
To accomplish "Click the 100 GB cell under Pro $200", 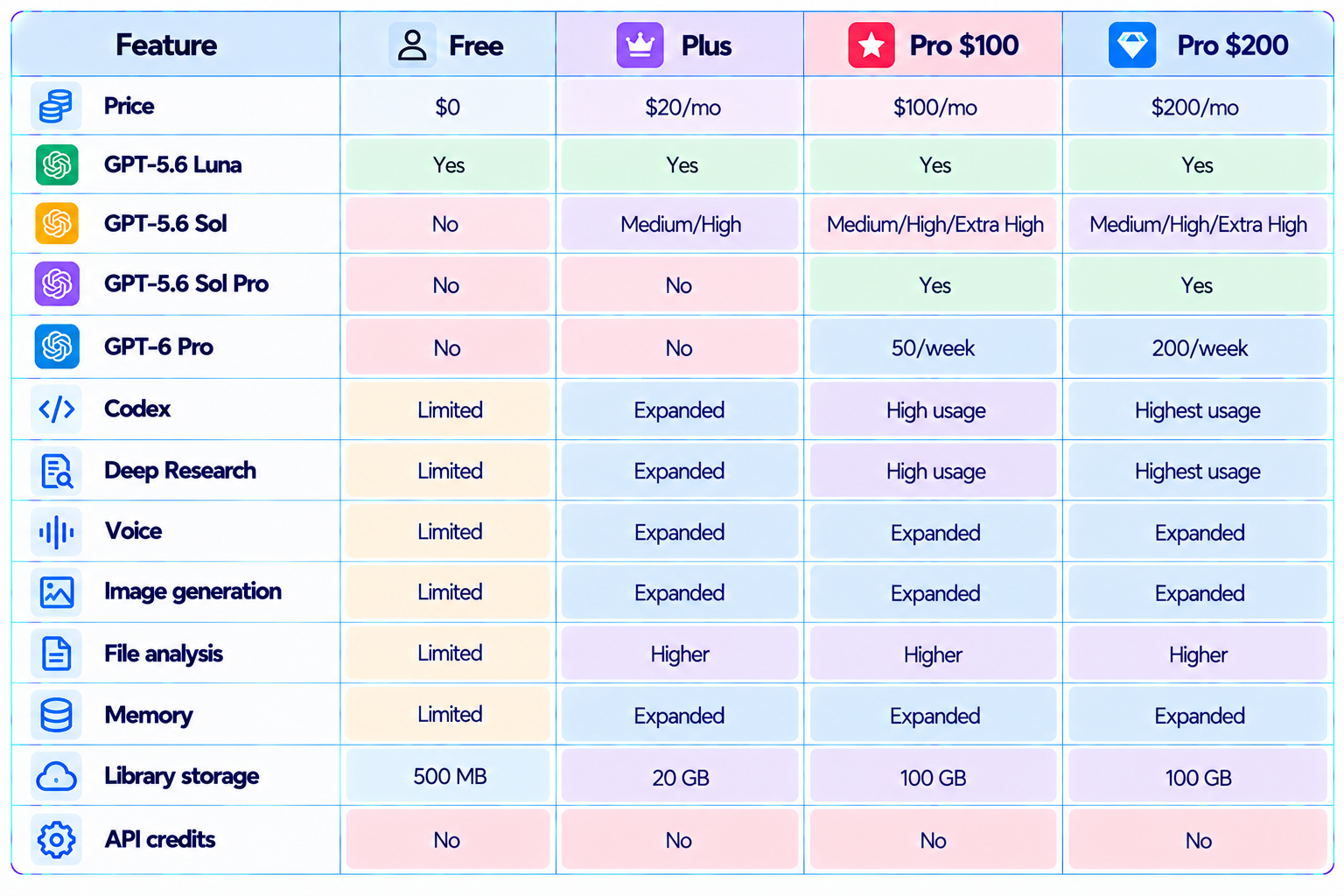I will (1197, 776).
